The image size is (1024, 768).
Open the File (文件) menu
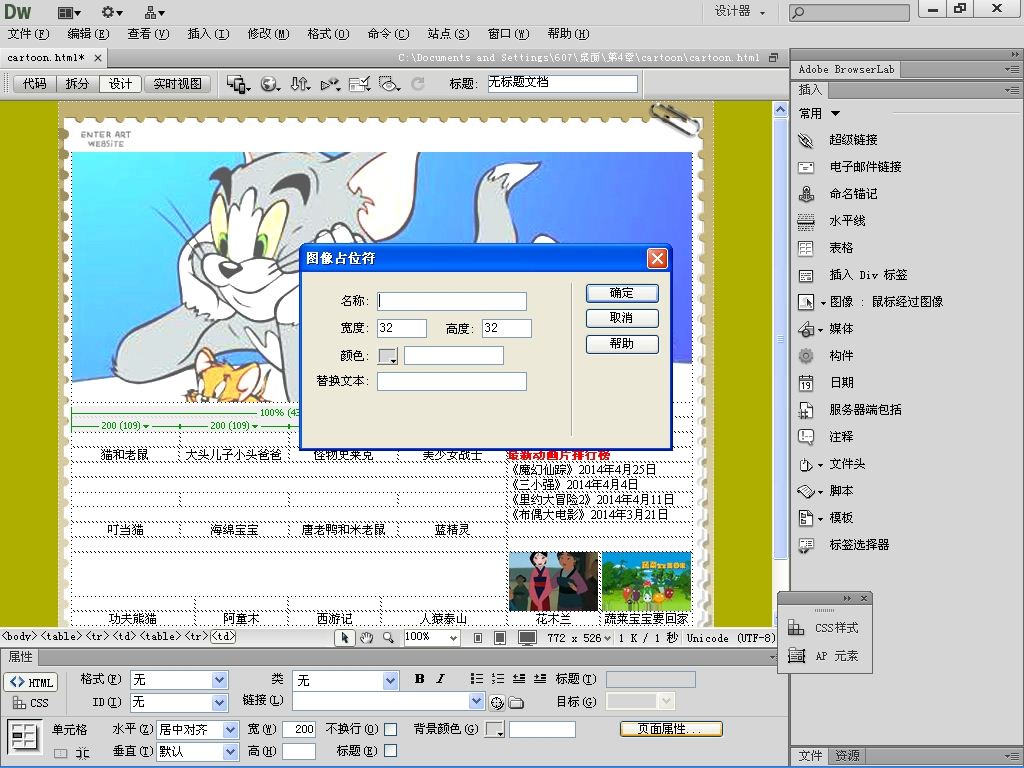click(x=28, y=34)
